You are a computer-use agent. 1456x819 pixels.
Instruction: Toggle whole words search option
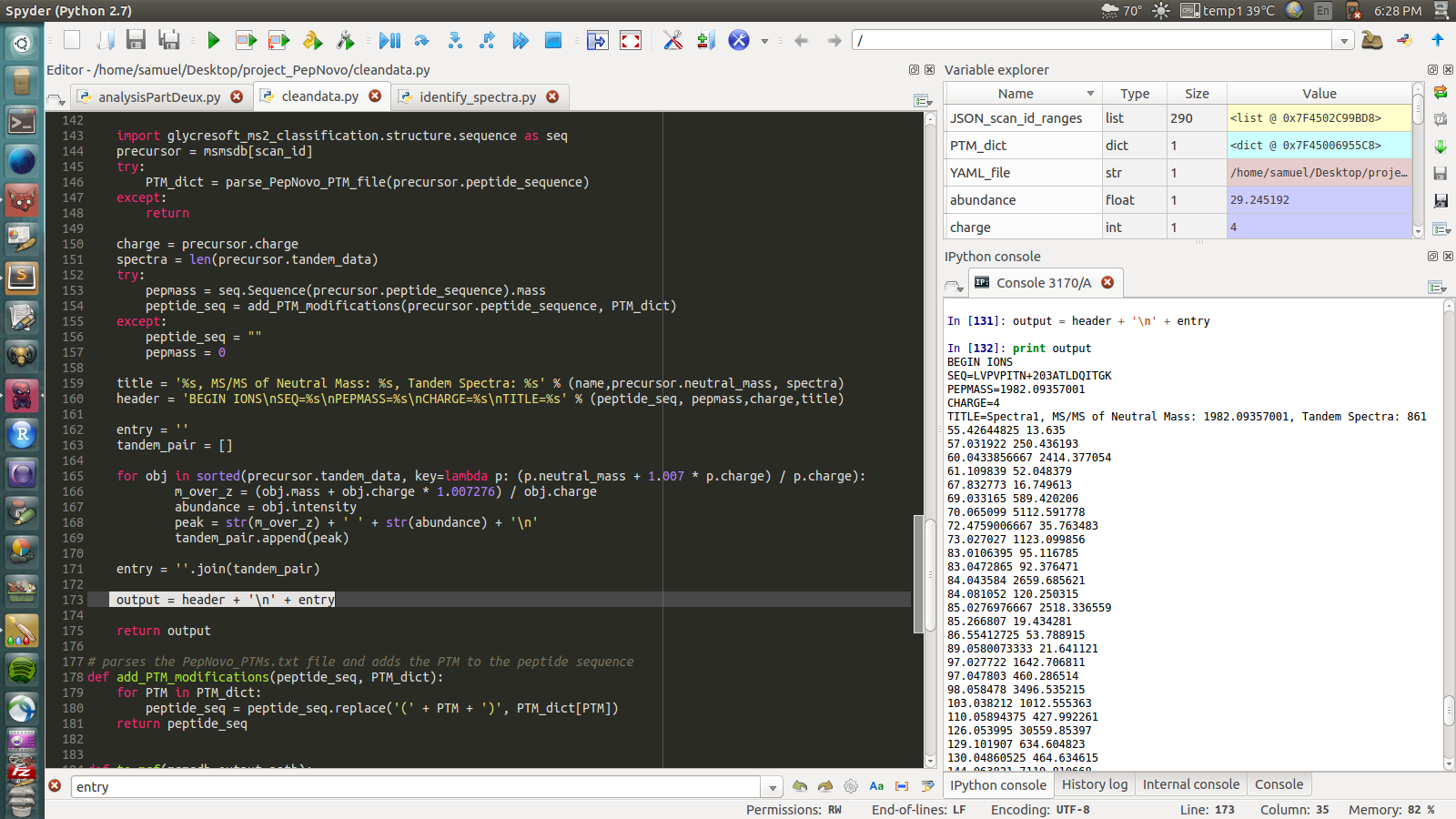[x=902, y=786]
